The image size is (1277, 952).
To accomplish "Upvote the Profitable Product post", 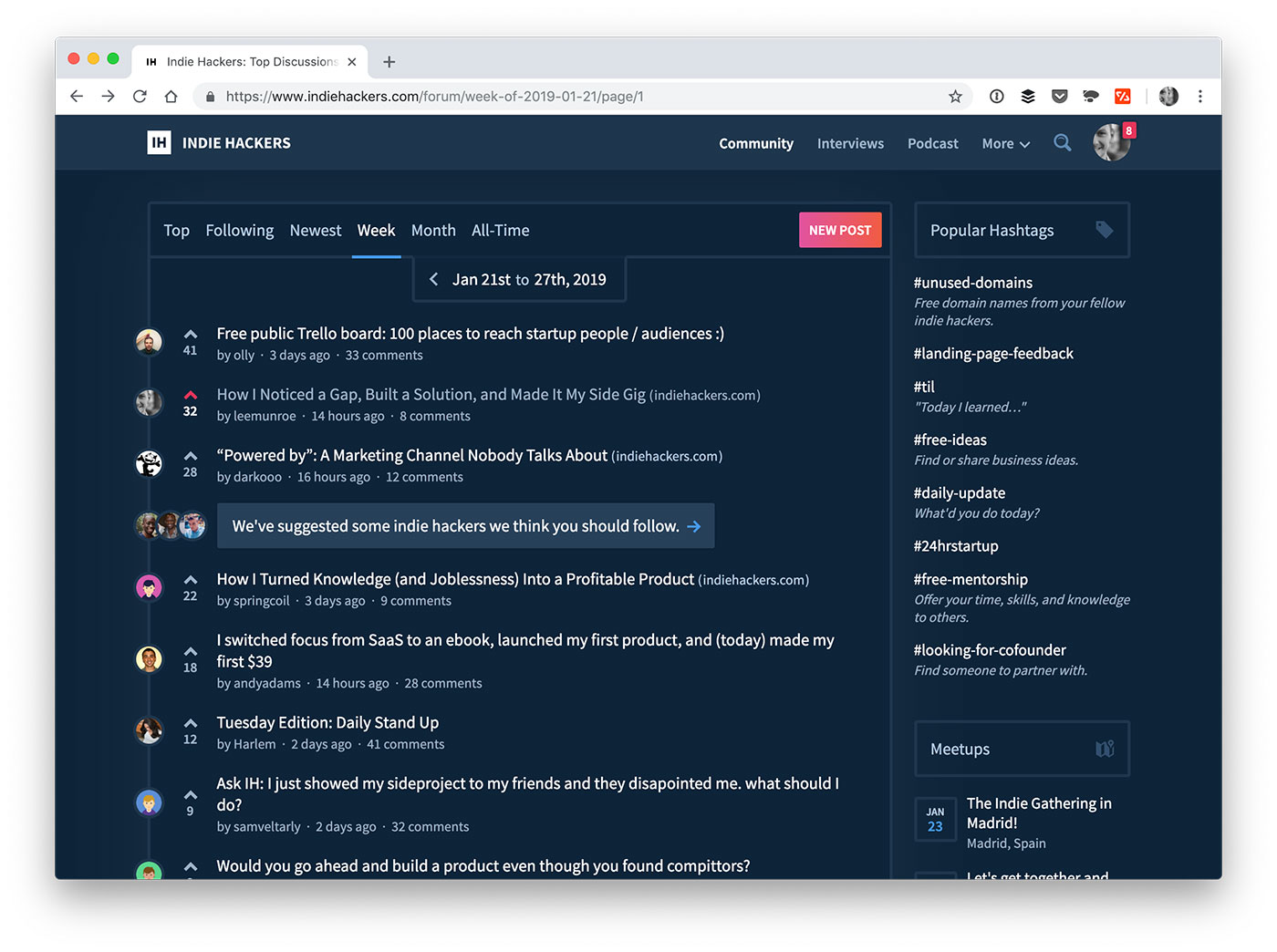I will (x=190, y=580).
